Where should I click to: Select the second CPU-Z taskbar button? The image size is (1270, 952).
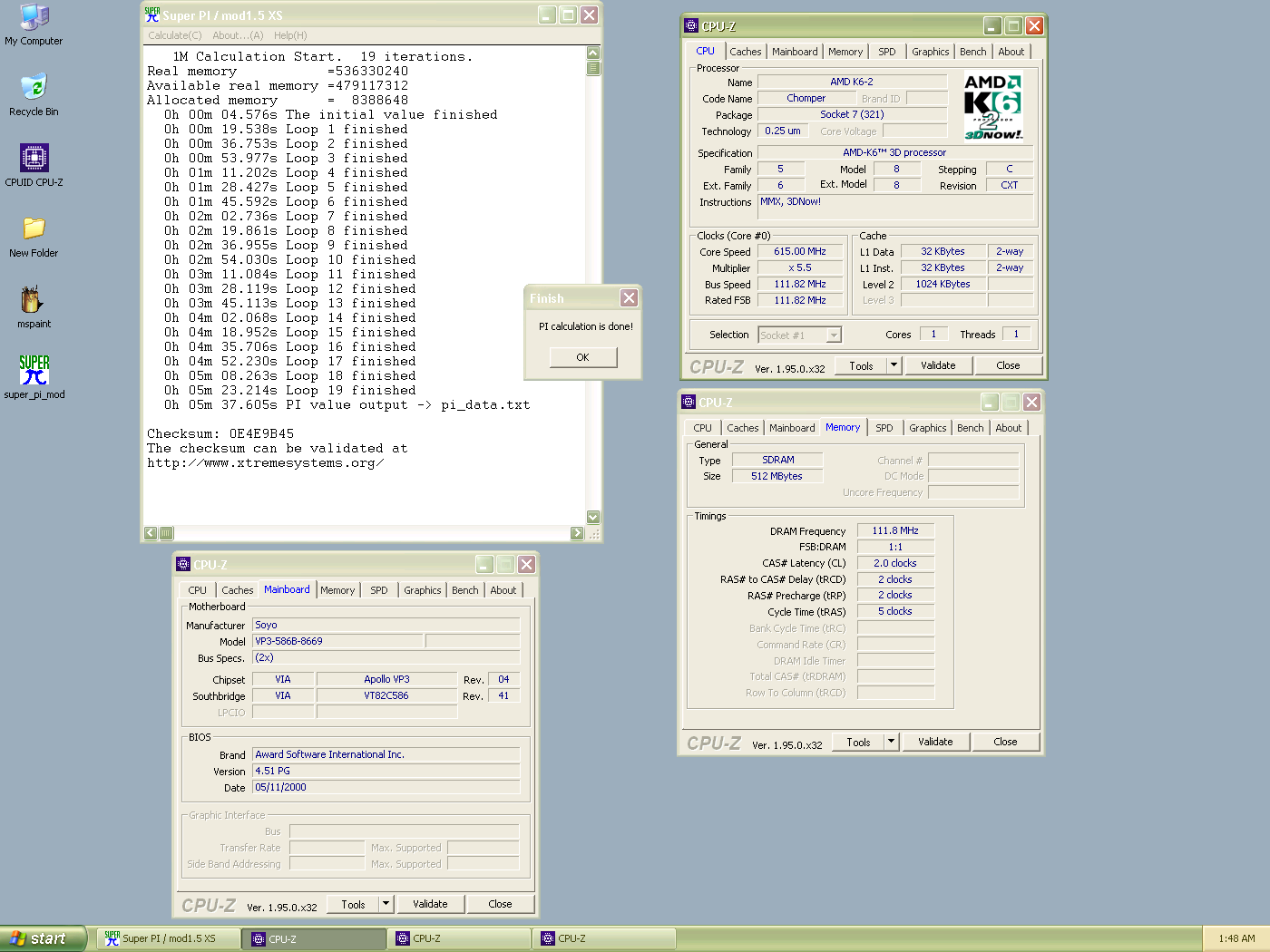pyautogui.click(x=459, y=938)
